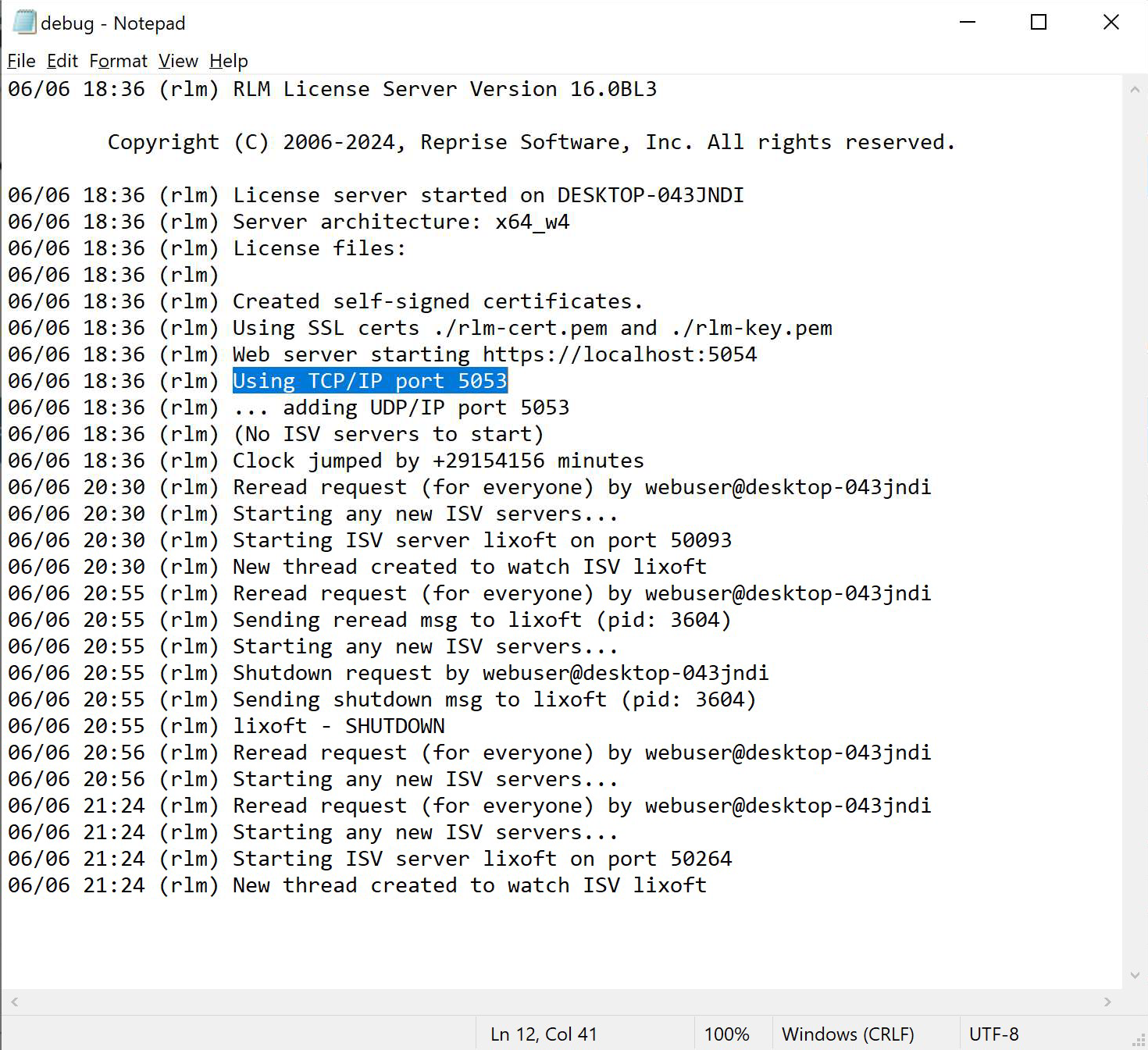Viewport: 1148px width, 1050px height.
Task: Click the highlighted 'Using TCP/IP port 5053' text
Action: (x=370, y=381)
